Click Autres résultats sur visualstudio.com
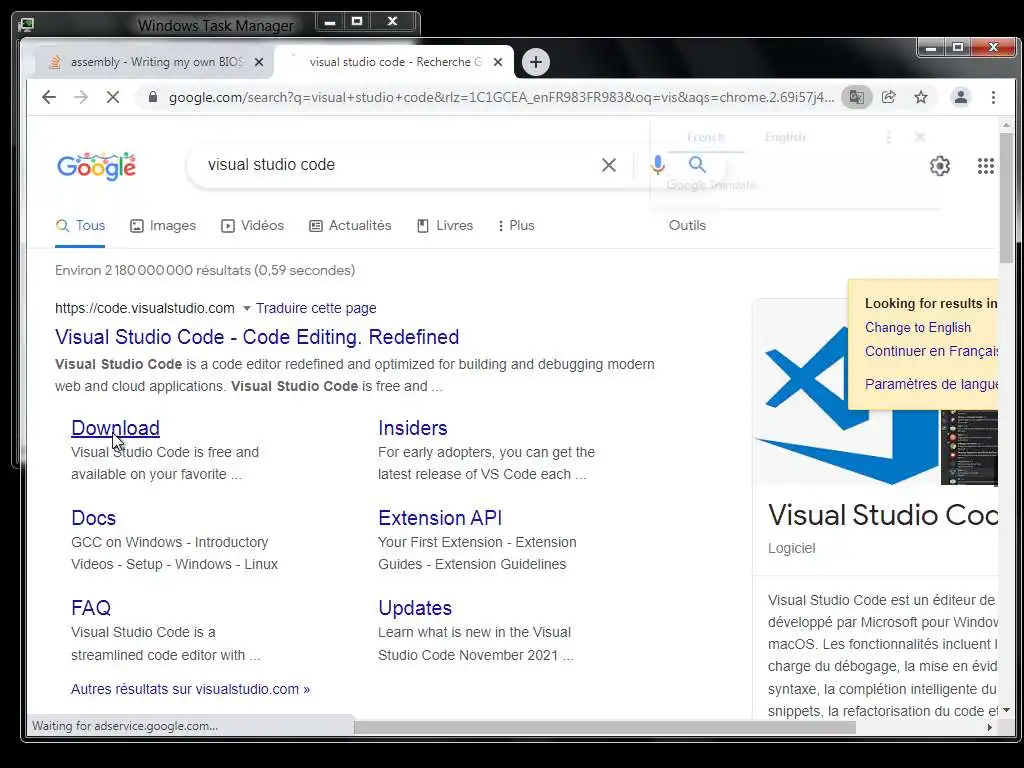Viewport: 1024px width, 768px height. (191, 689)
